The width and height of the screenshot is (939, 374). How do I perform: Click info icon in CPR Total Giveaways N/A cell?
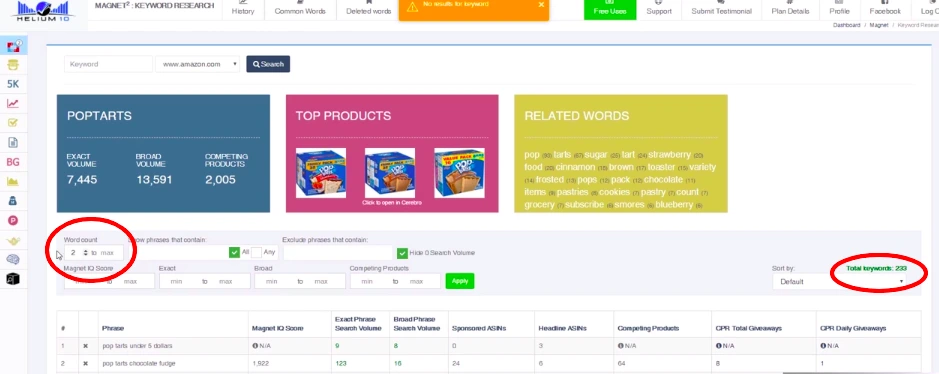pyautogui.click(x=719, y=346)
